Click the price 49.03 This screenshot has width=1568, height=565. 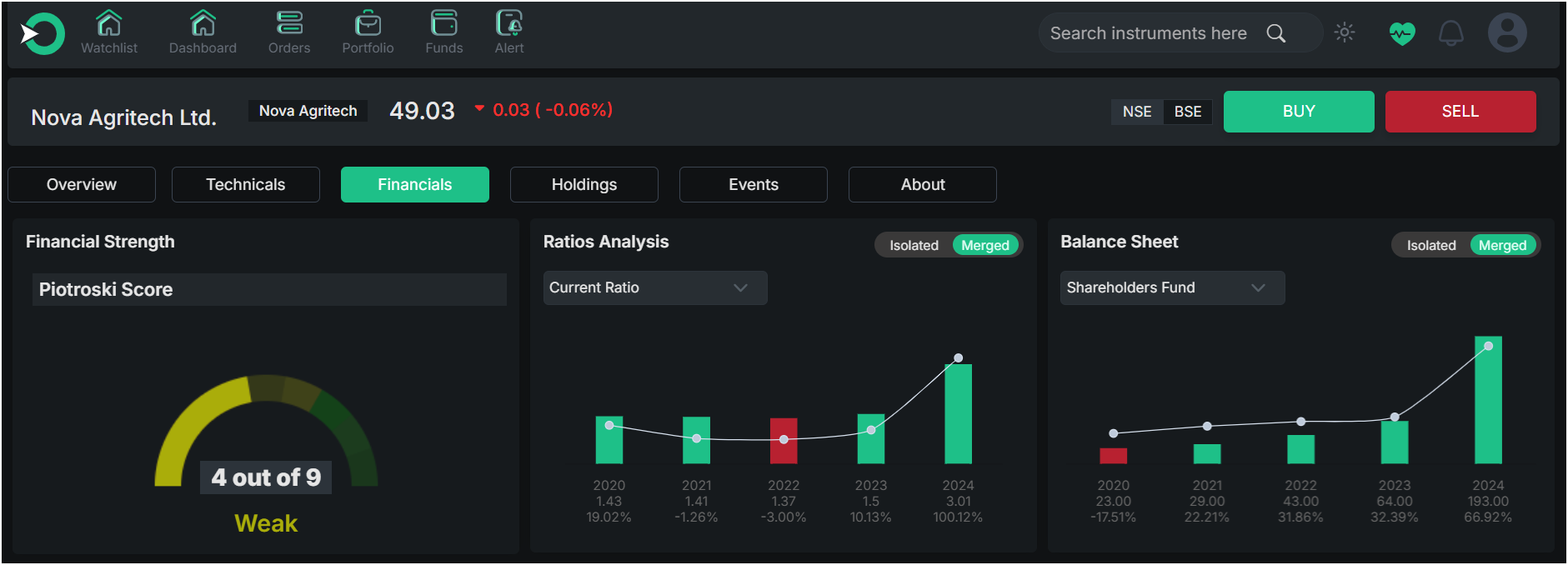click(422, 111)
